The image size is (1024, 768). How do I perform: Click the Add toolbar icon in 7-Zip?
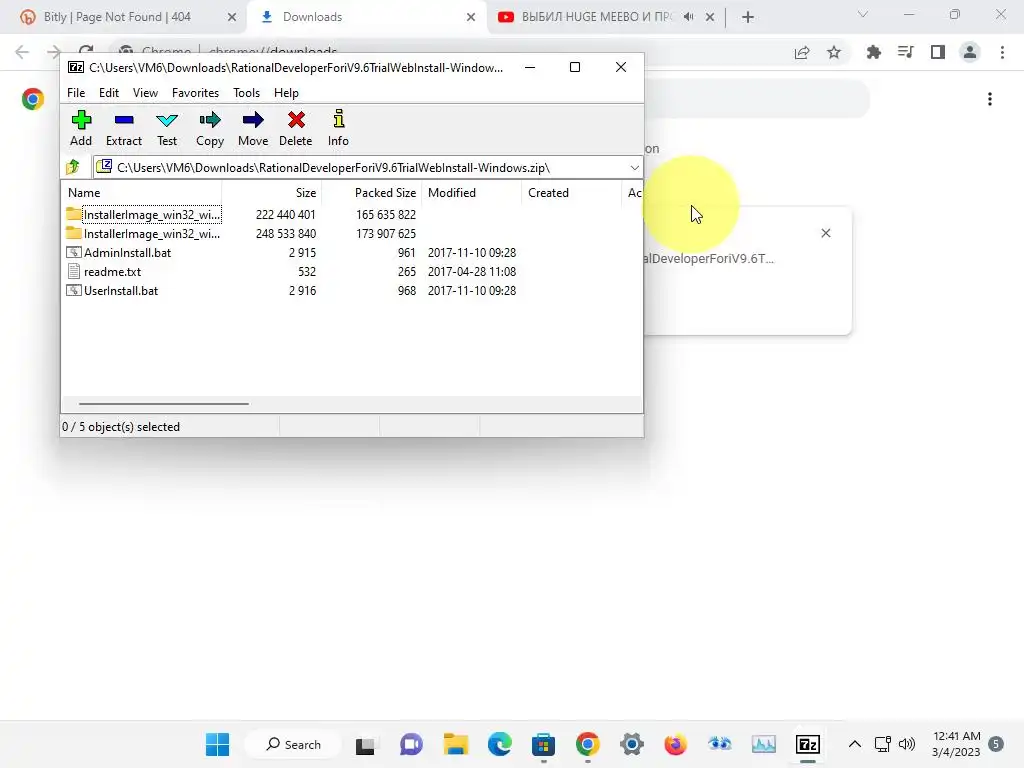[x=81, y=128]
